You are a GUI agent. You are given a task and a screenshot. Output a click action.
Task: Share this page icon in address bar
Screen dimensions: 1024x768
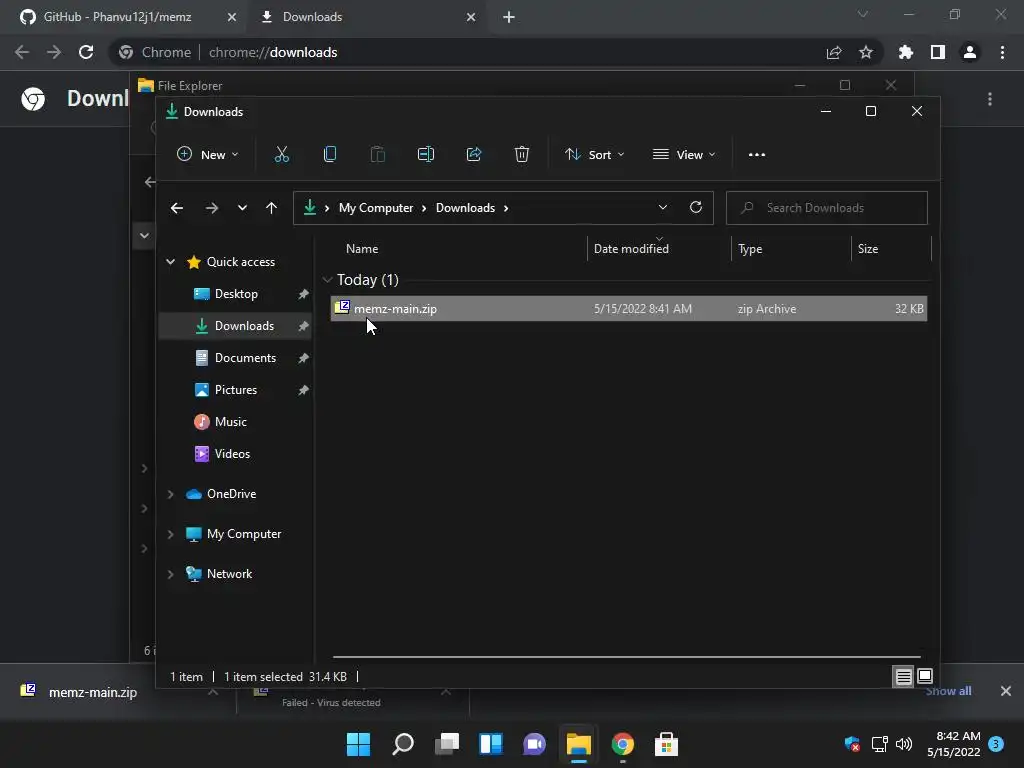tap(834, 52)
